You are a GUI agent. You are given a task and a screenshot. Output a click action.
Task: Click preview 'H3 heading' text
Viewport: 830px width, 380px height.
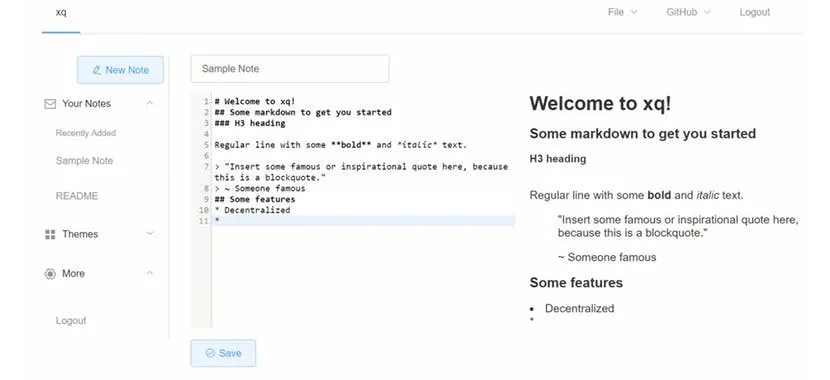557,159
